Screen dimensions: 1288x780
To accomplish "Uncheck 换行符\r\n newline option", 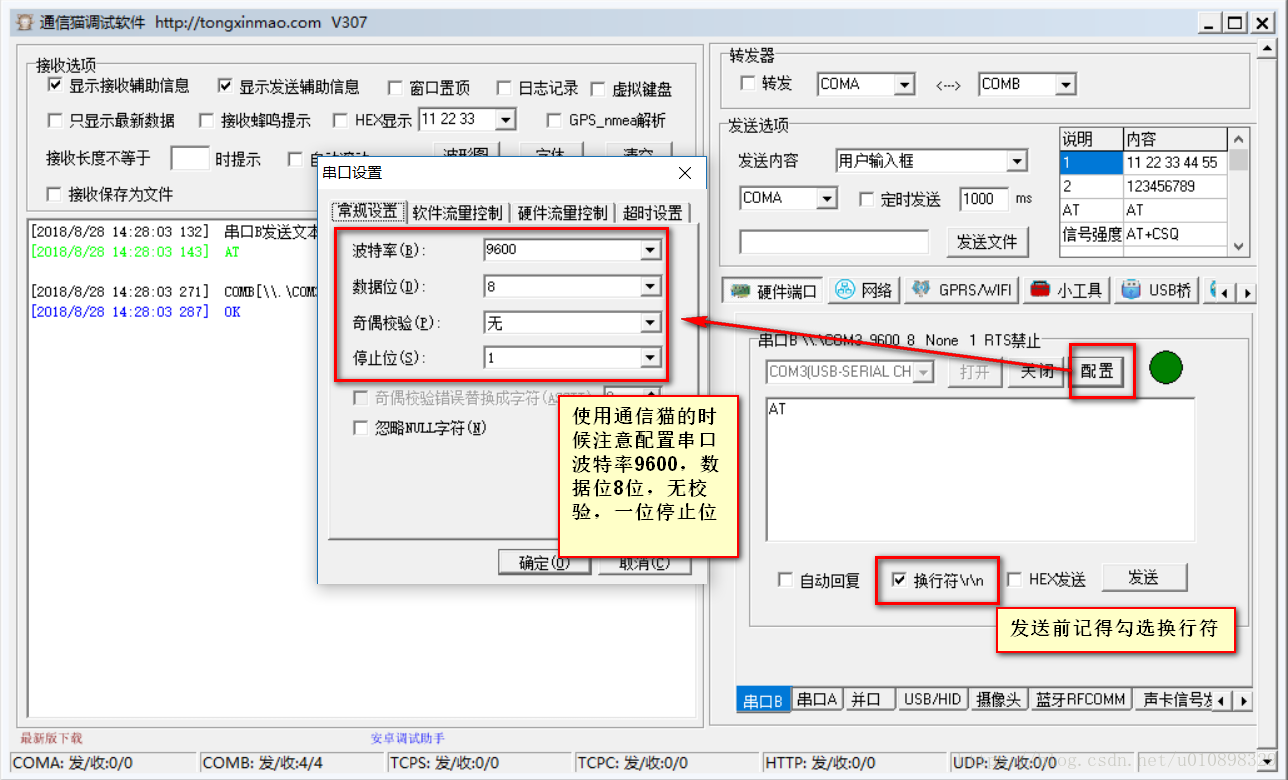I will click(x=899, y=579).
